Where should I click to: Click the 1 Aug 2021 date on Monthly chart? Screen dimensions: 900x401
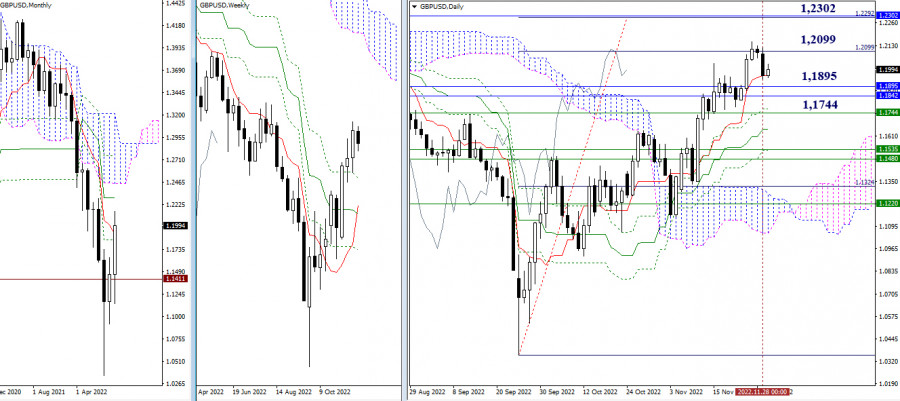pyautogui.click(x=47, y=394)
